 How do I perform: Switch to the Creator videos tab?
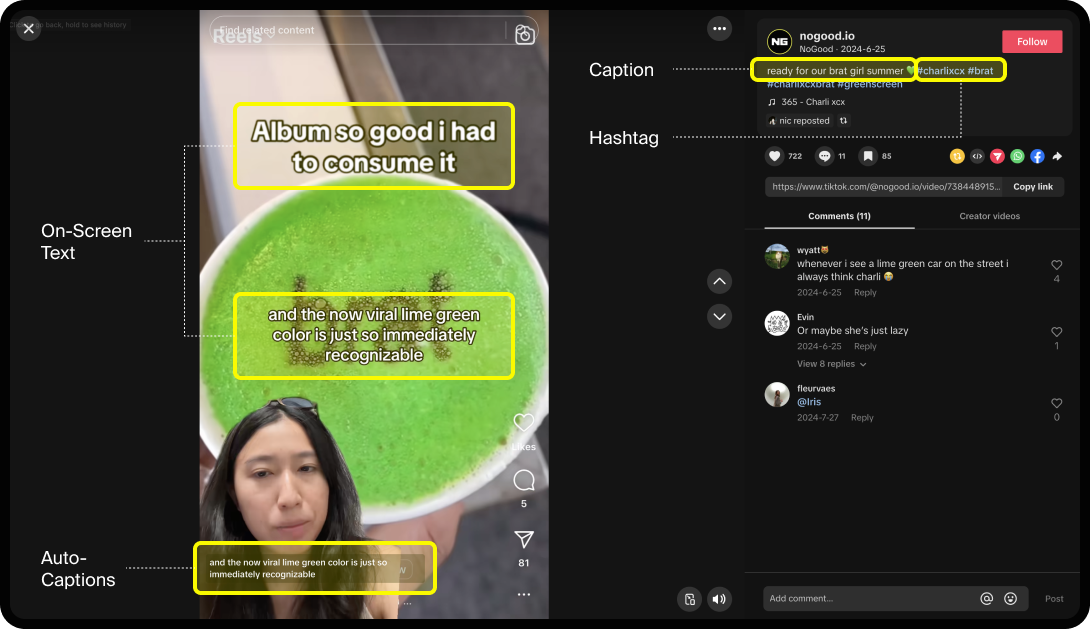(x=989, y=216)
